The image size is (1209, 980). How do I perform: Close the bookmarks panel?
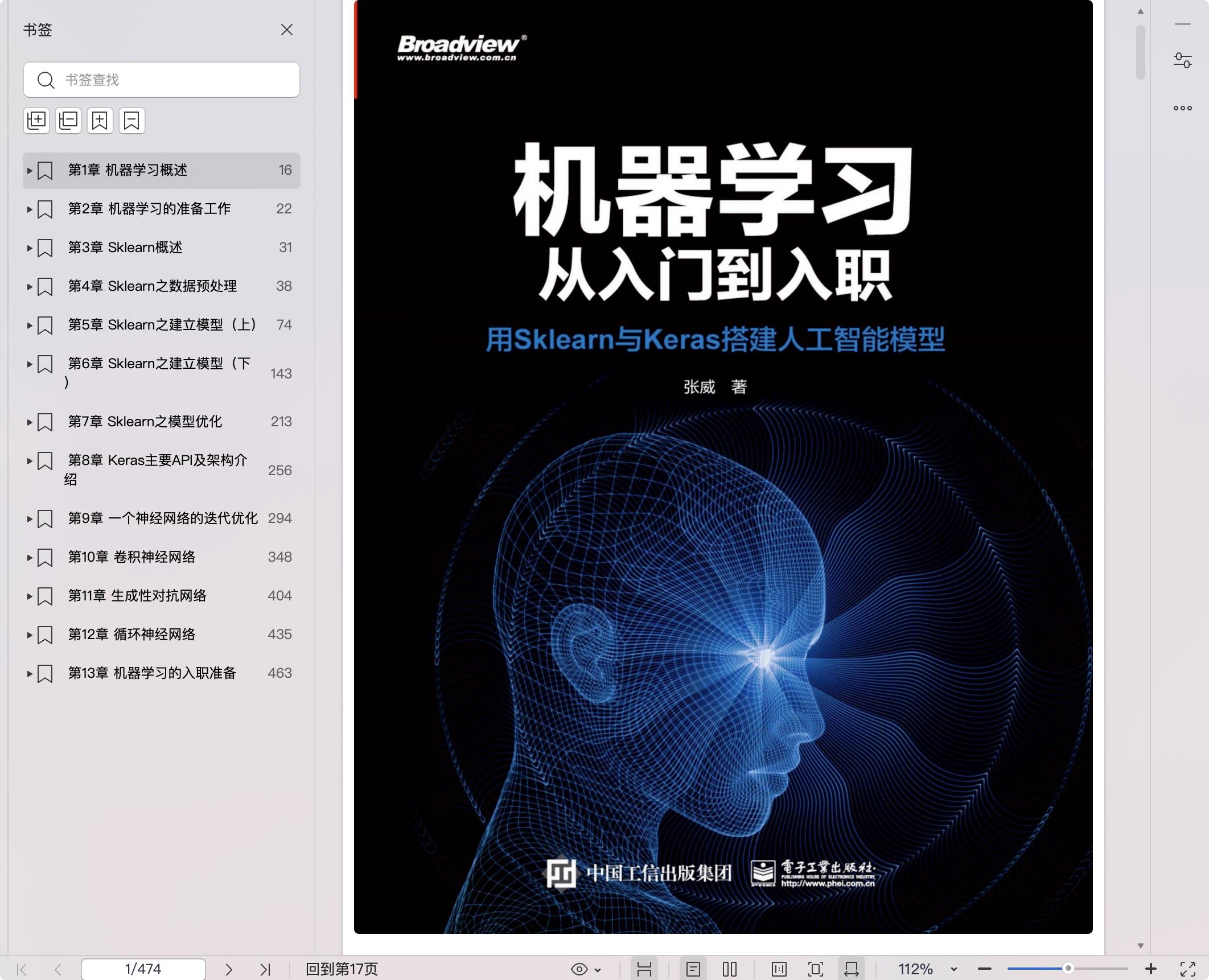click(x=287, y=30)
